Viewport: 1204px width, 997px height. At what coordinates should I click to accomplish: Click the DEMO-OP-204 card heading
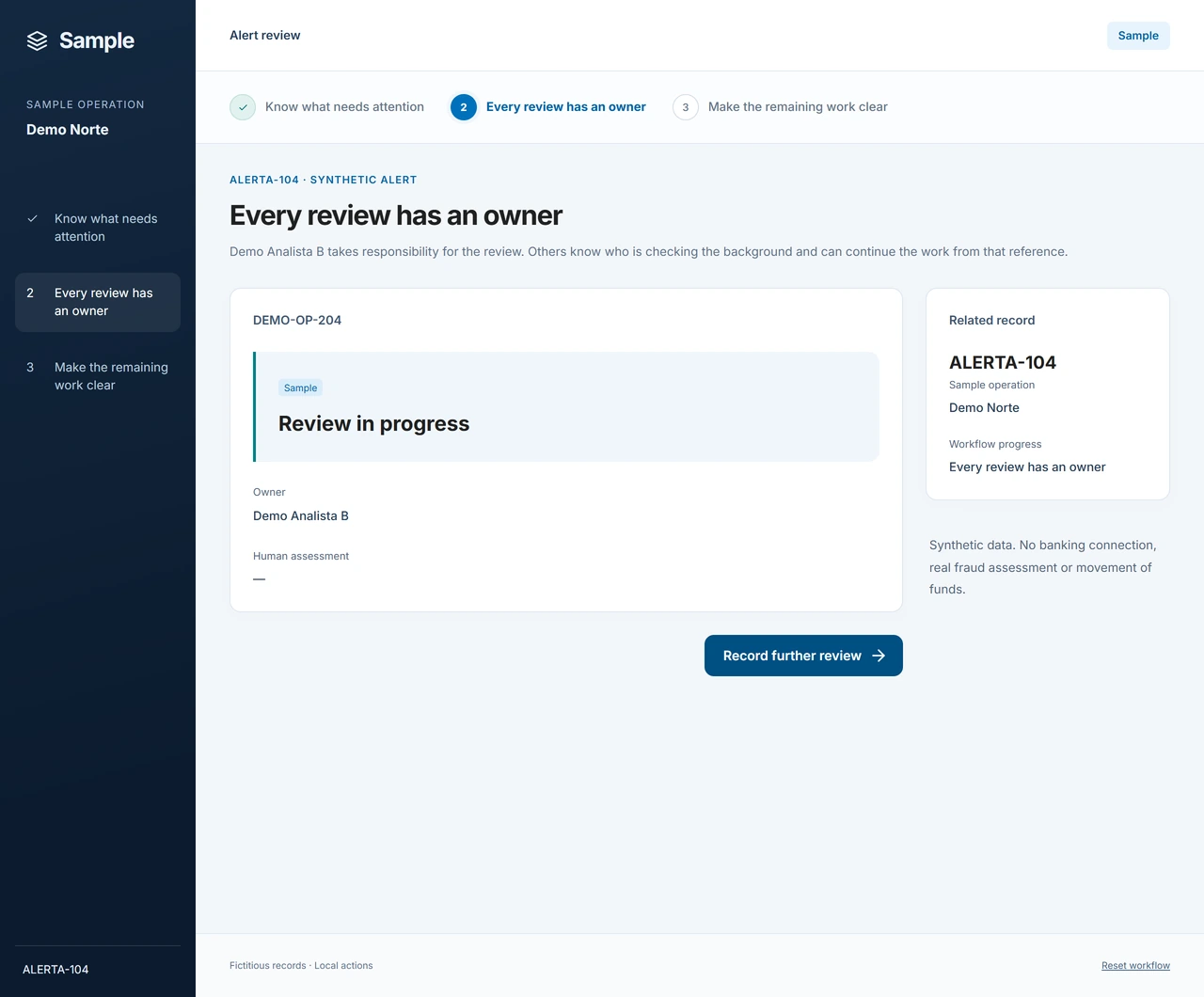coord(297,320)
